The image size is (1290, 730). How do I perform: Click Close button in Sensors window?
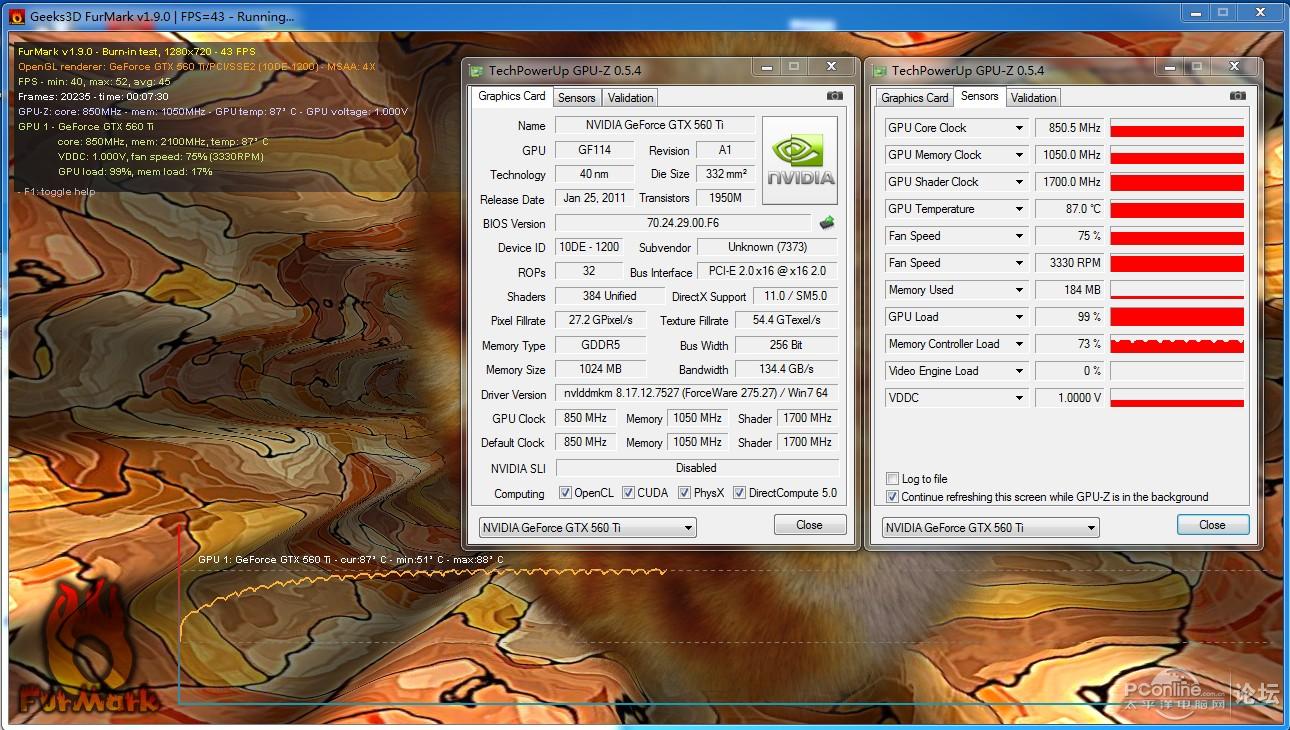coord(1212,525)
